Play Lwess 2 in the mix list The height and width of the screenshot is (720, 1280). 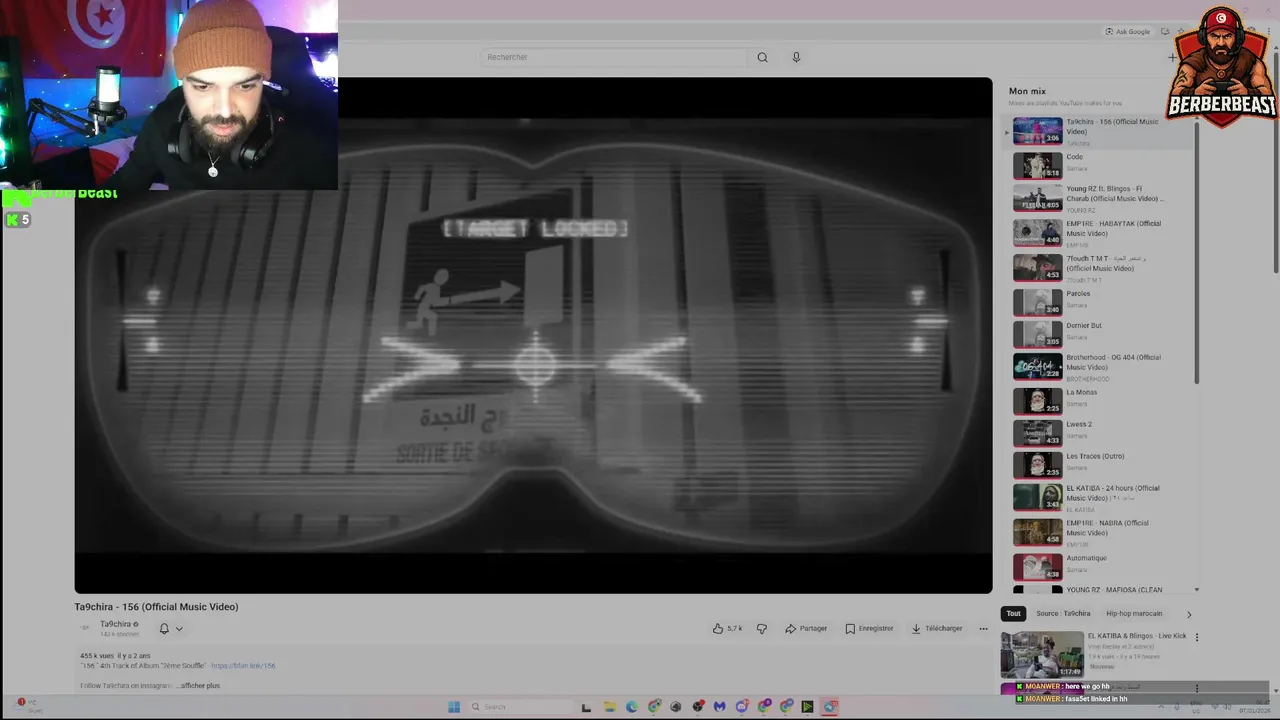1102,432
